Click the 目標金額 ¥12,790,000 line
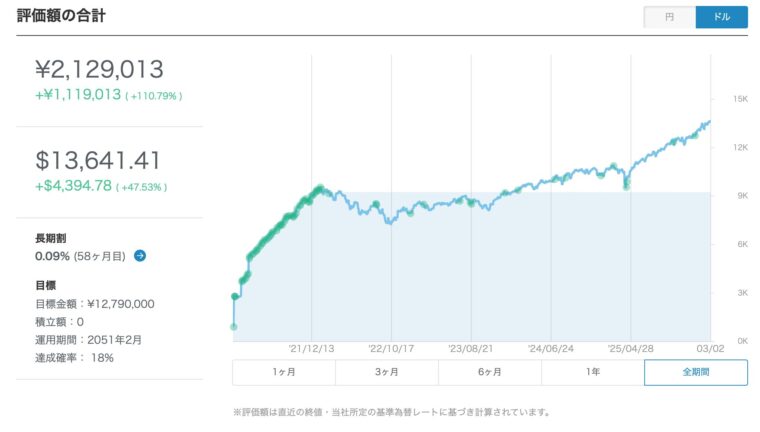 coord(95,304)
